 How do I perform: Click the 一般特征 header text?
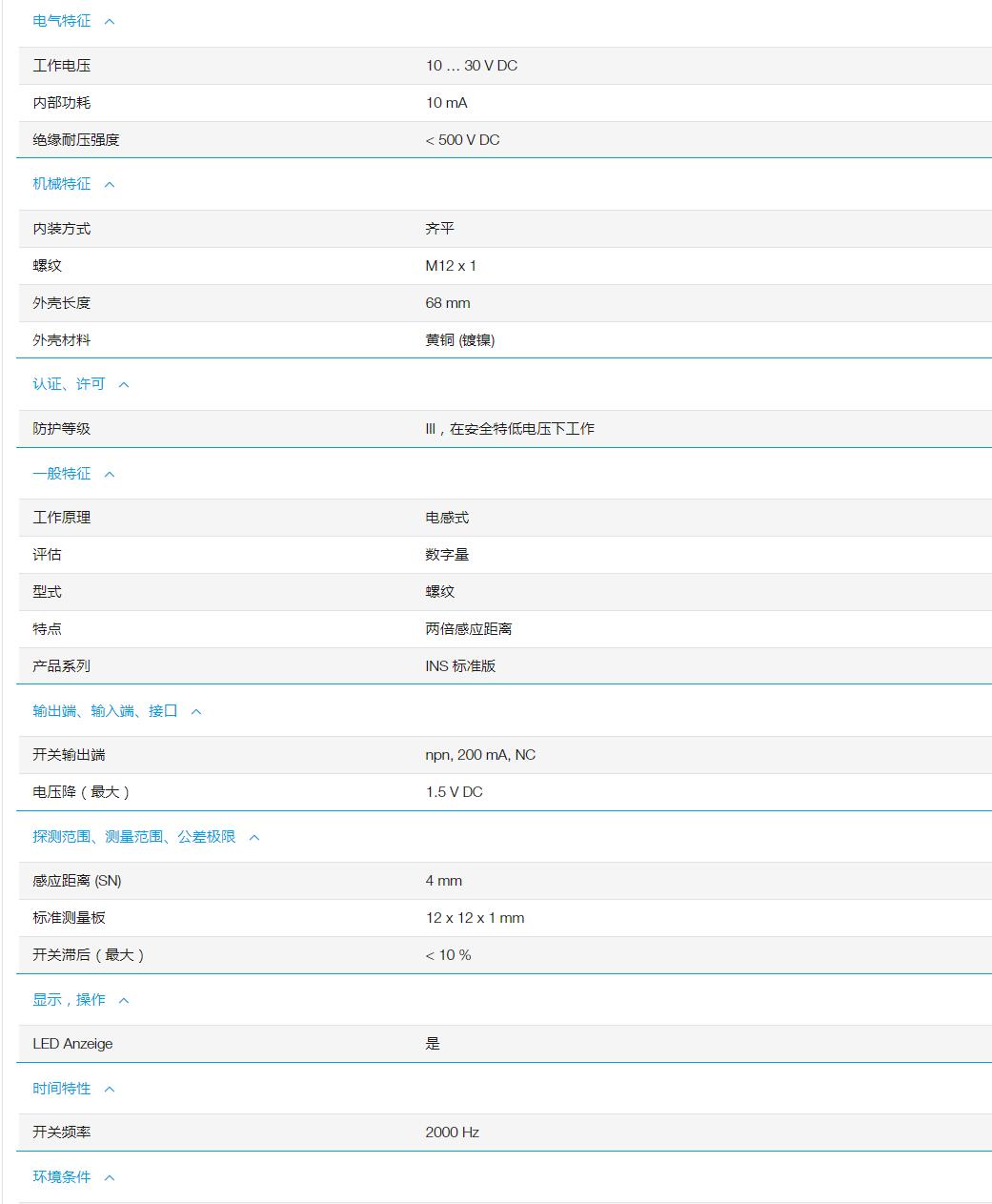[60, 473]
